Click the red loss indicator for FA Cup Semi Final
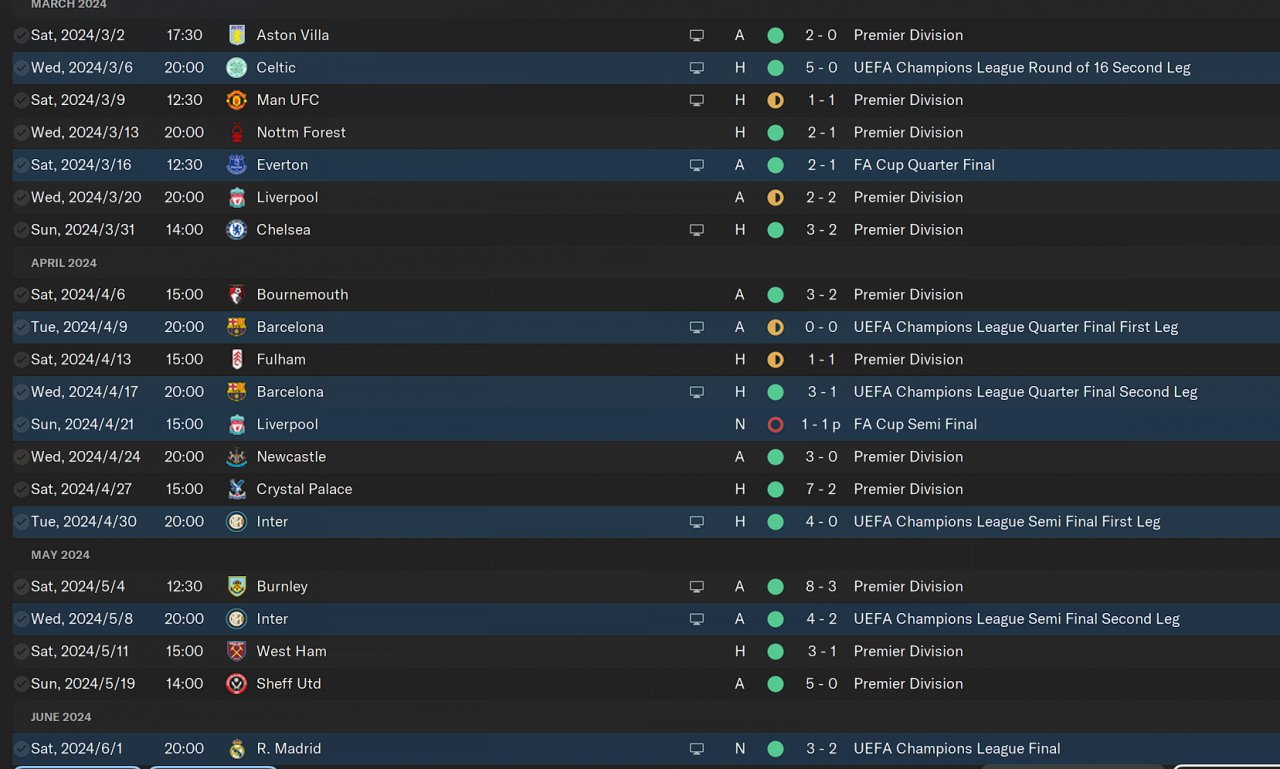Viewport: 1280px width, 769px height. point(775,424)
